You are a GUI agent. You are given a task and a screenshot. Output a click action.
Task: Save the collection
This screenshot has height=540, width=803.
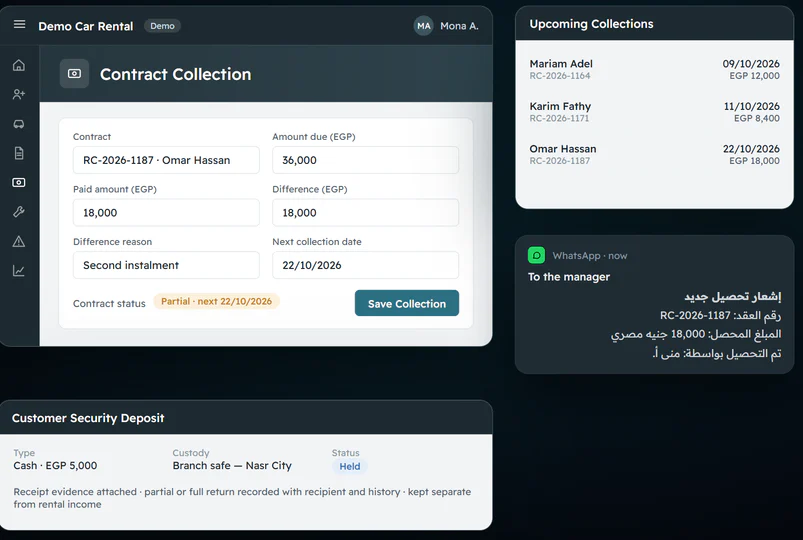click(x=407, y=303)
